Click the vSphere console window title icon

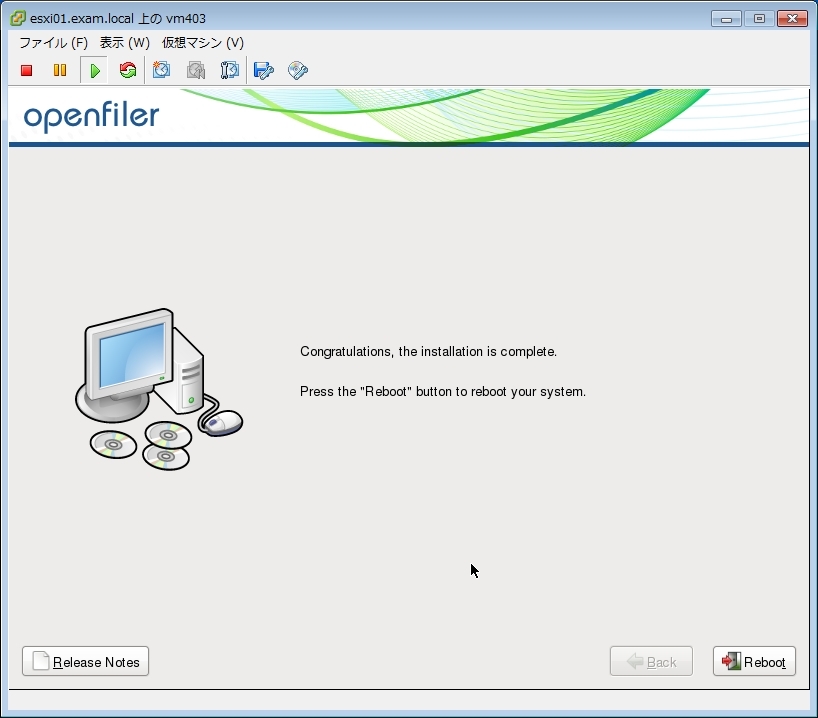(x=18, y=18)
